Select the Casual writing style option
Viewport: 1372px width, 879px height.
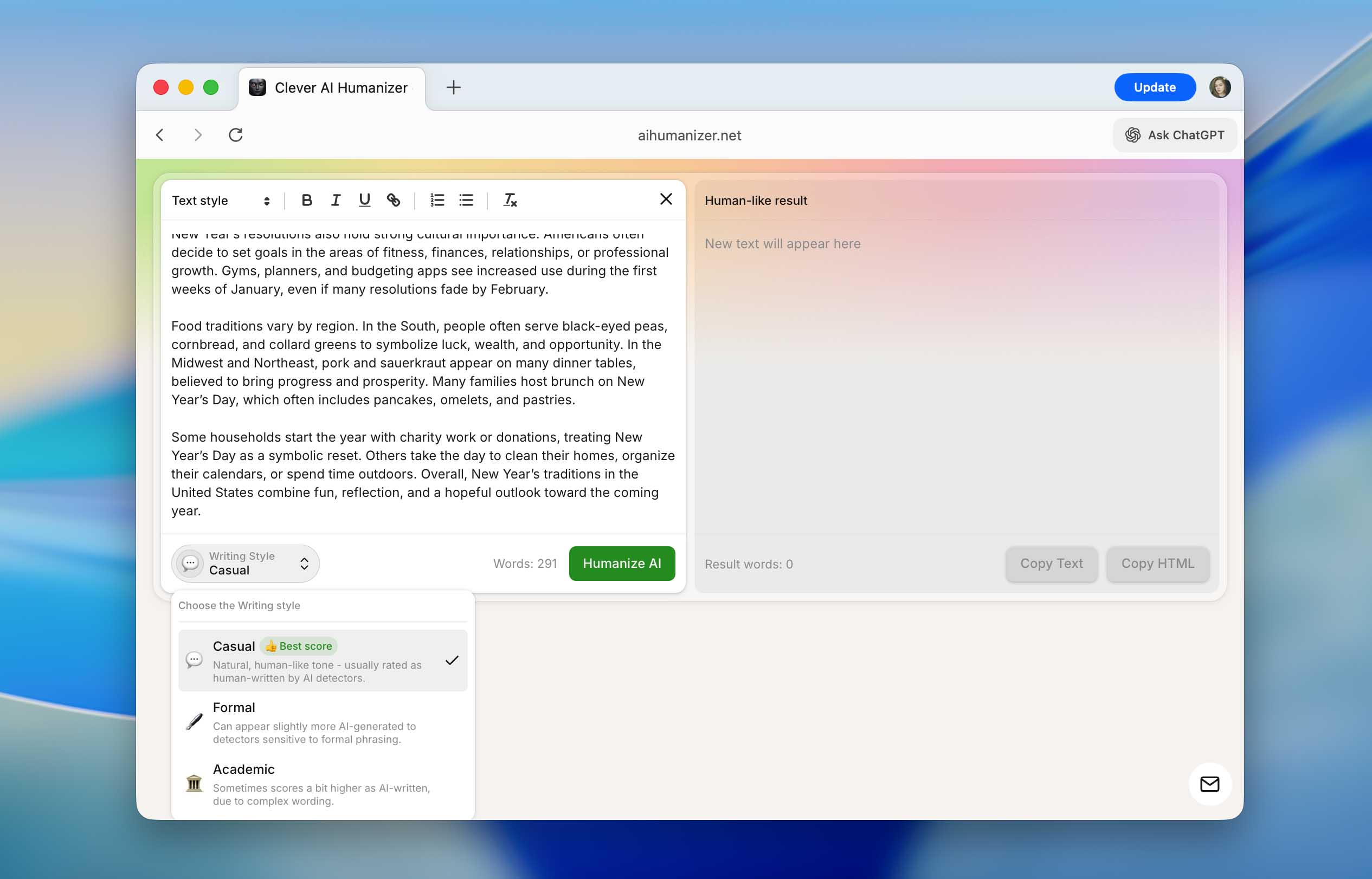[x=323, y=661]
